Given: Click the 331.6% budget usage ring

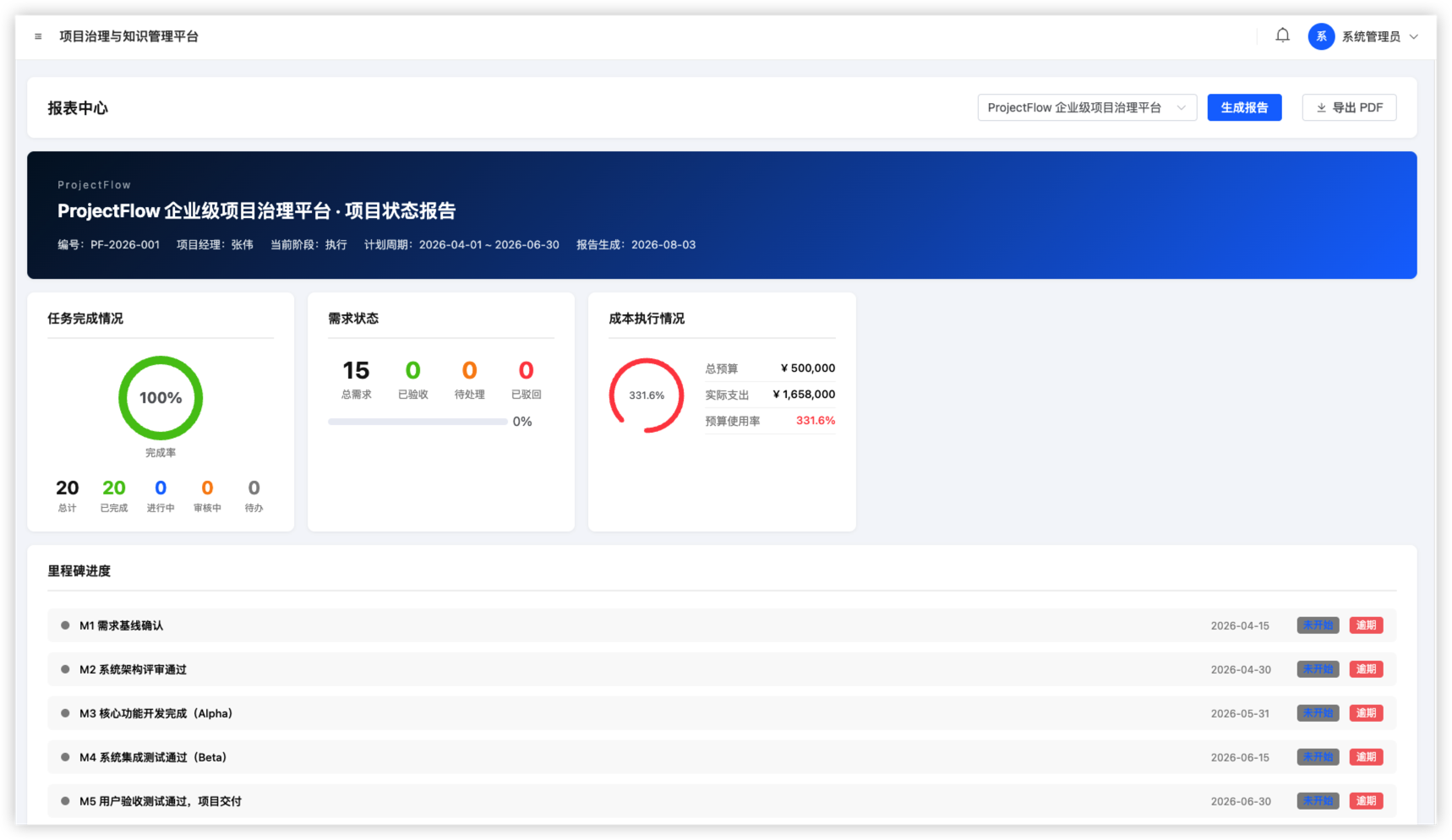Looking at the screenshot, I should pyautogui.click(x=647, y=395).
